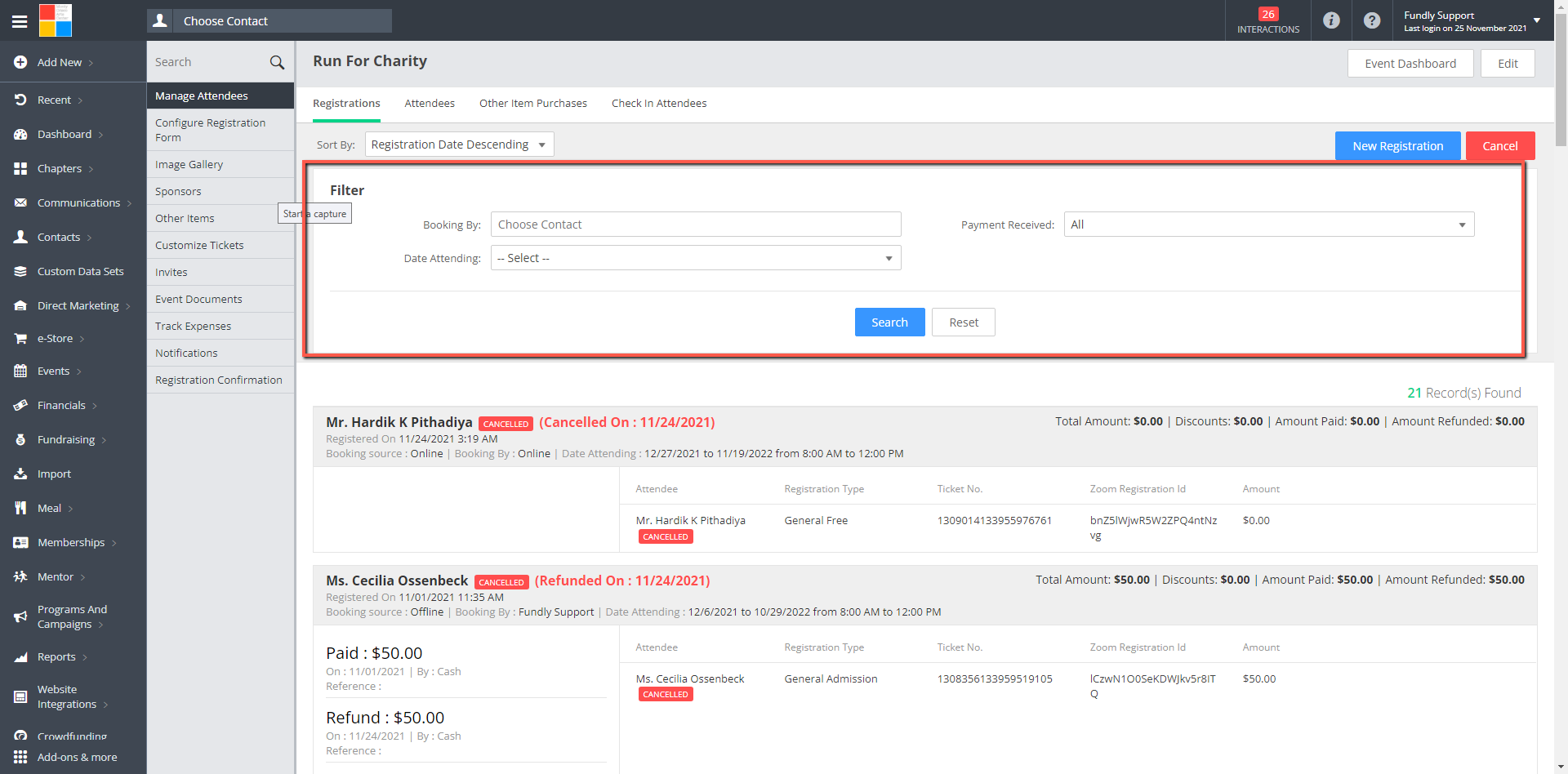Switch to the Attendees tab
The width and height of the screenshot is (1568, 774).
coord(430,103)
